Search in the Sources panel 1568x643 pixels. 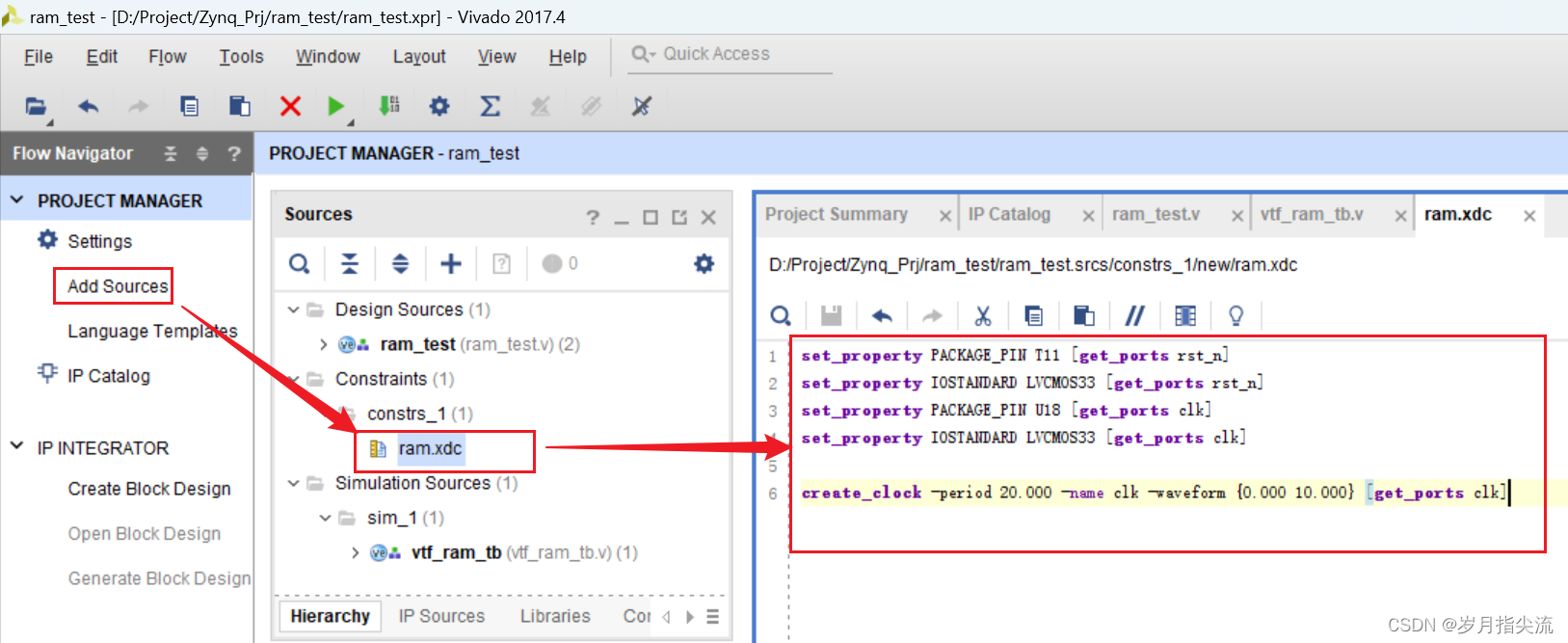click(300, 263)
